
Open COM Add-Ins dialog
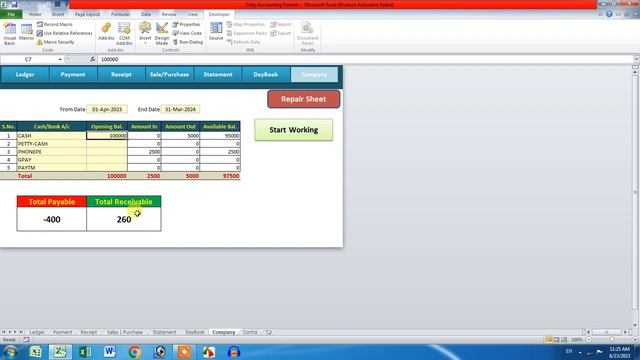click(x=124, y=33)
